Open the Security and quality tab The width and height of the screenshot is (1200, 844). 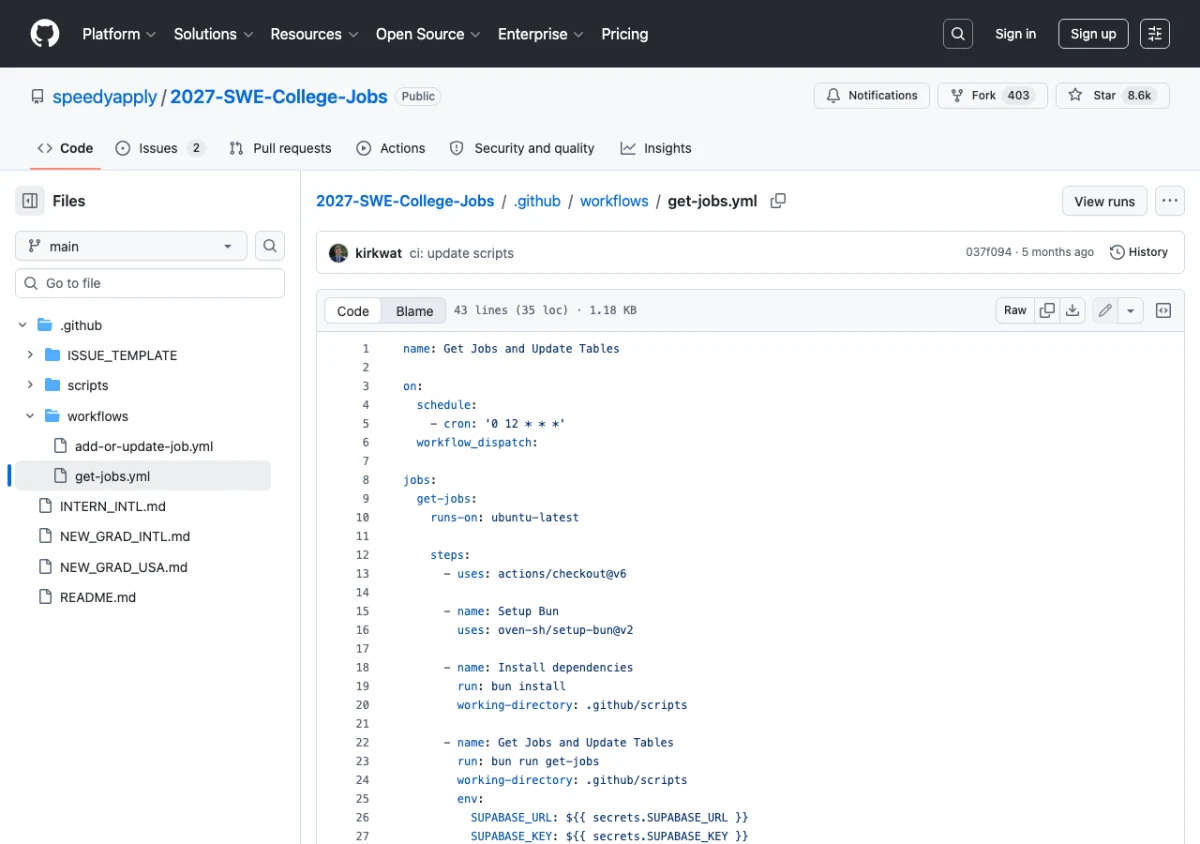click(x=522, y=148)
